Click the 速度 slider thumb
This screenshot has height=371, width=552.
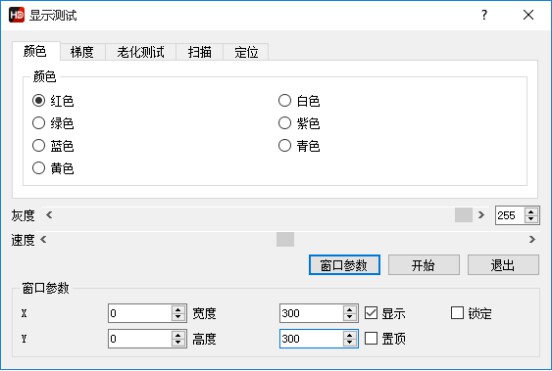(285, 239)
